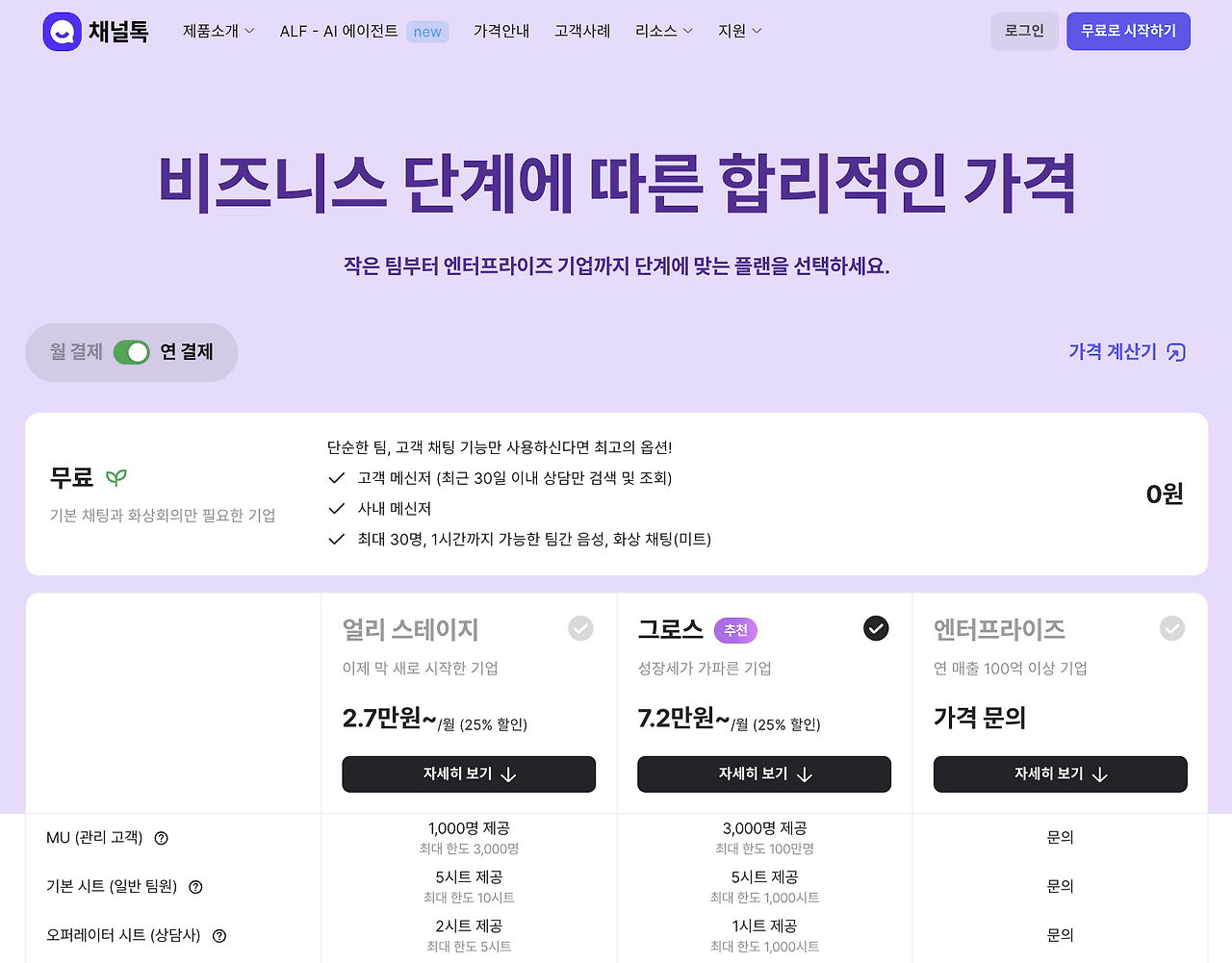Click the 무료로 시작하기 button
This screenshot has width=1232, height=963.
coord(1128,31)
